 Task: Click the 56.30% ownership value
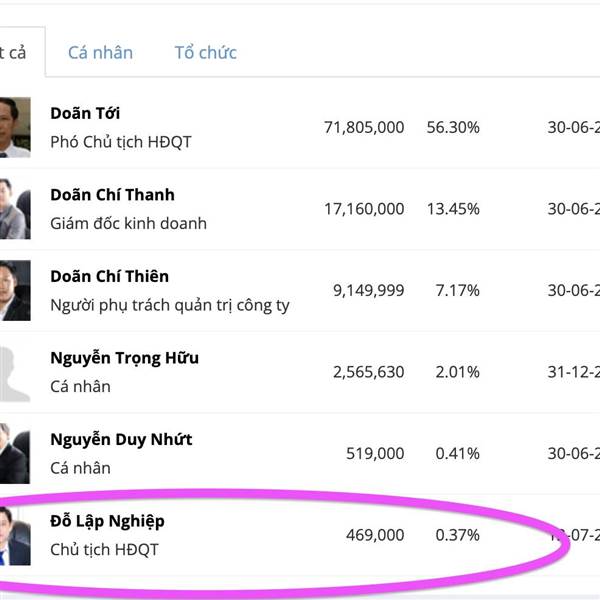tap(457, 127)
